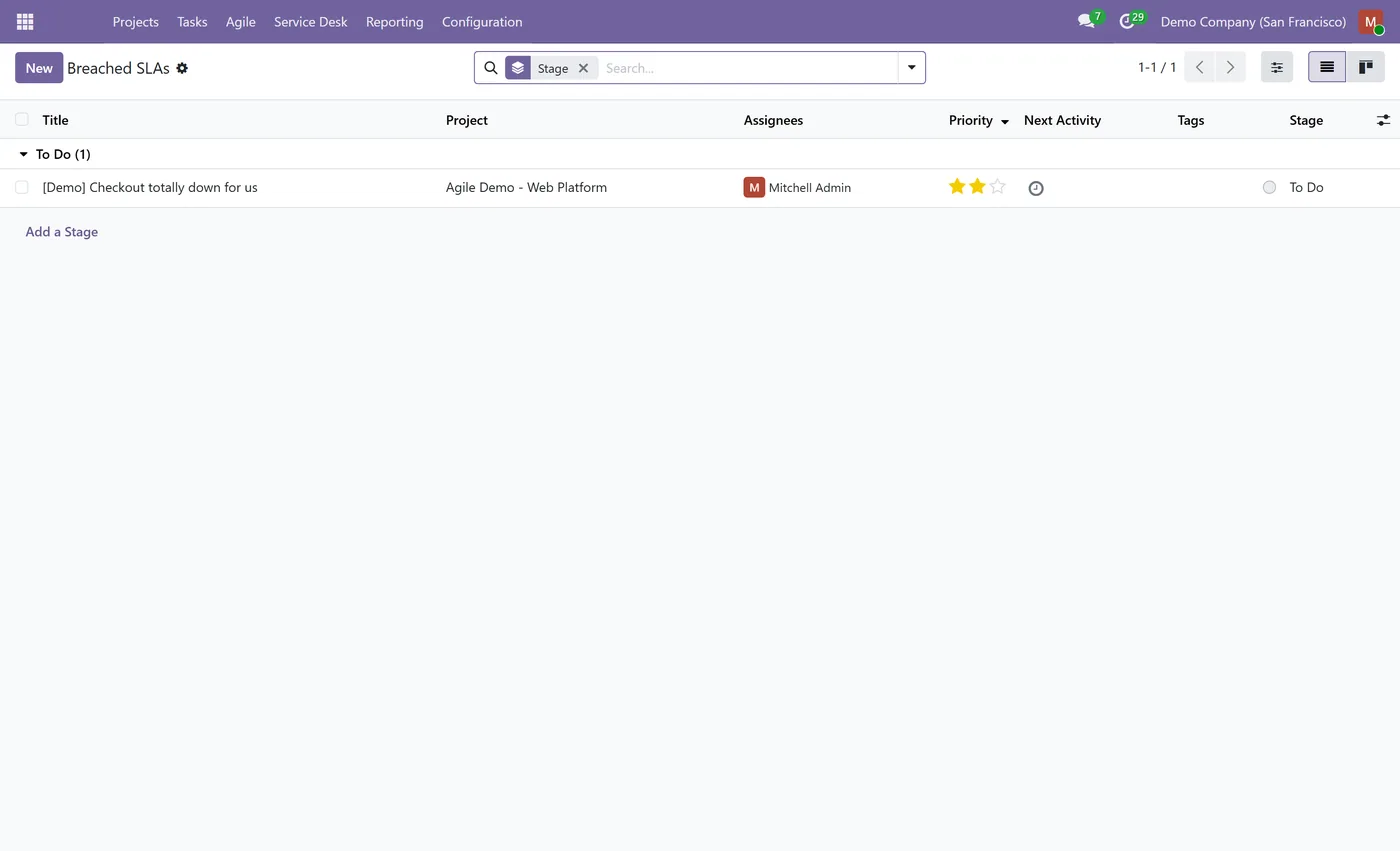Viewport: 1400px width, 851px height.
Task: Open the Service Desk menu
Action: coord(310,21)
